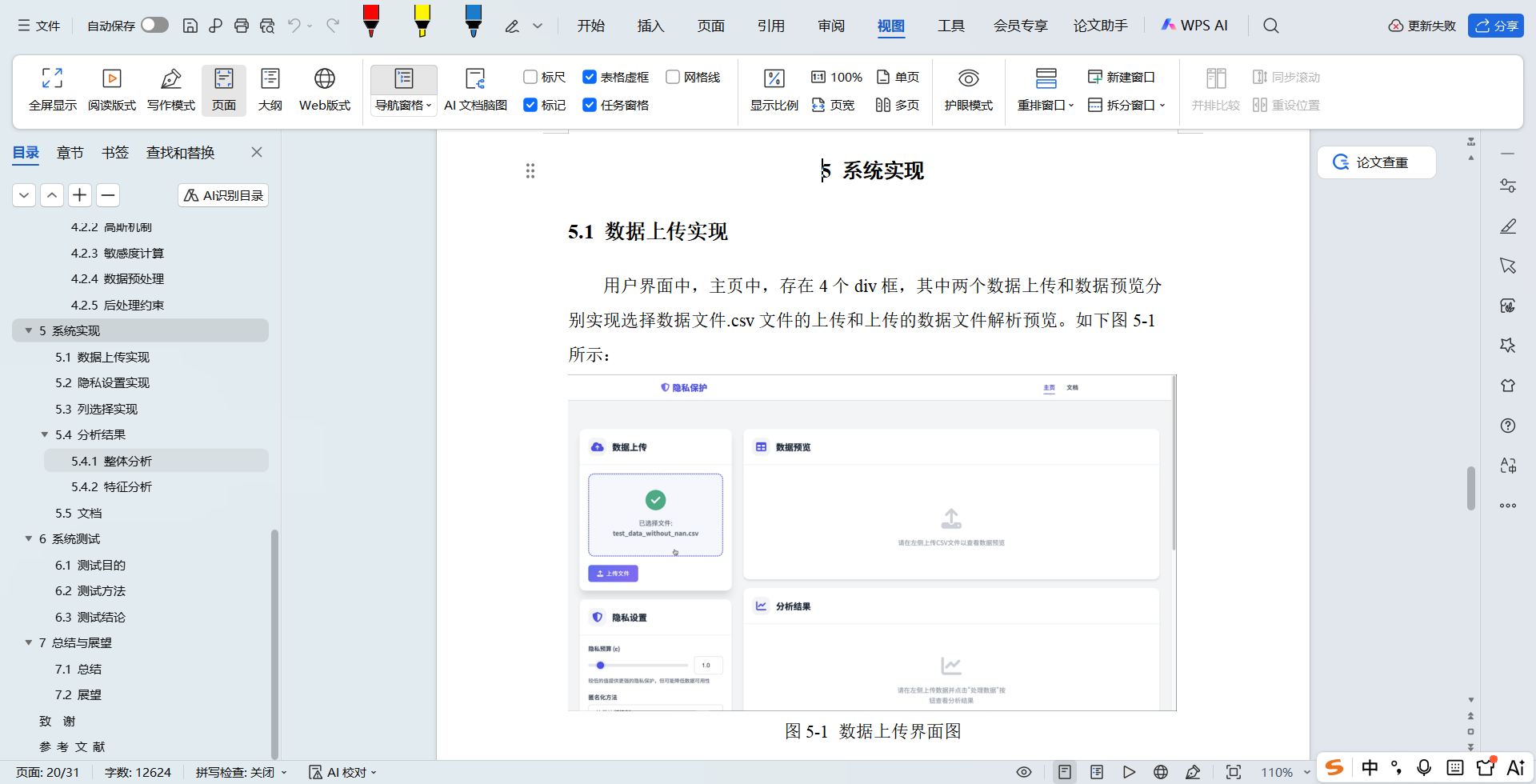The width and height of the screenshot is (1536, 784).
Task: Click the red marker pen
Action: [x=371, y=22]
